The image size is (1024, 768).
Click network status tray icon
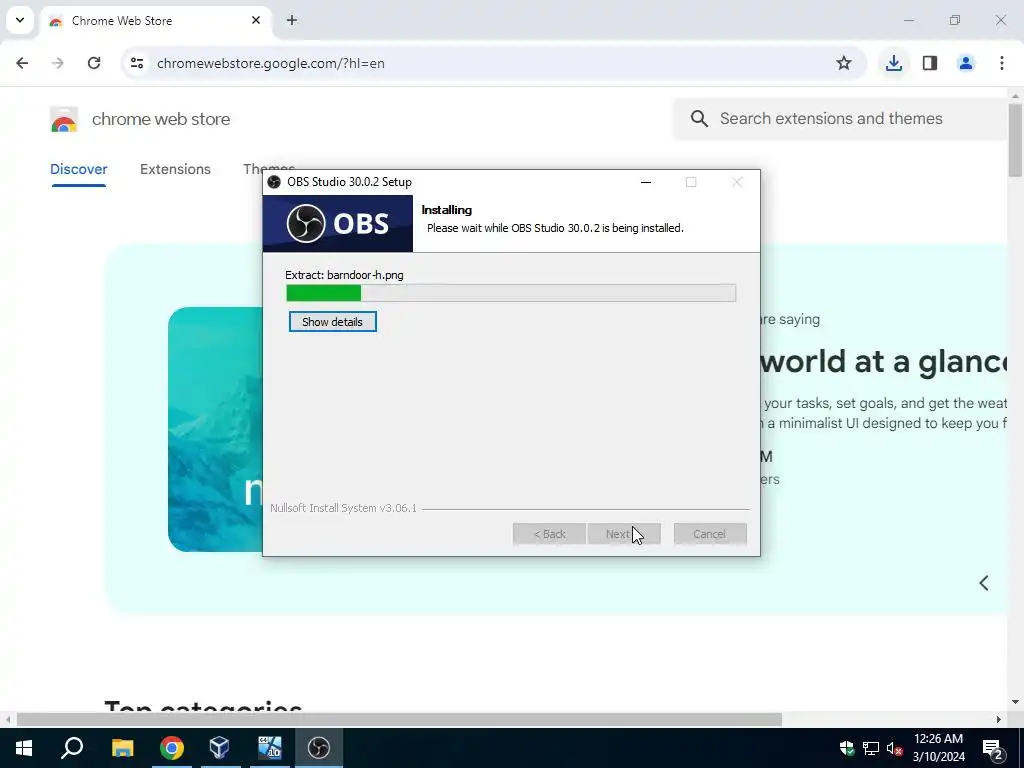pos(871,748)
